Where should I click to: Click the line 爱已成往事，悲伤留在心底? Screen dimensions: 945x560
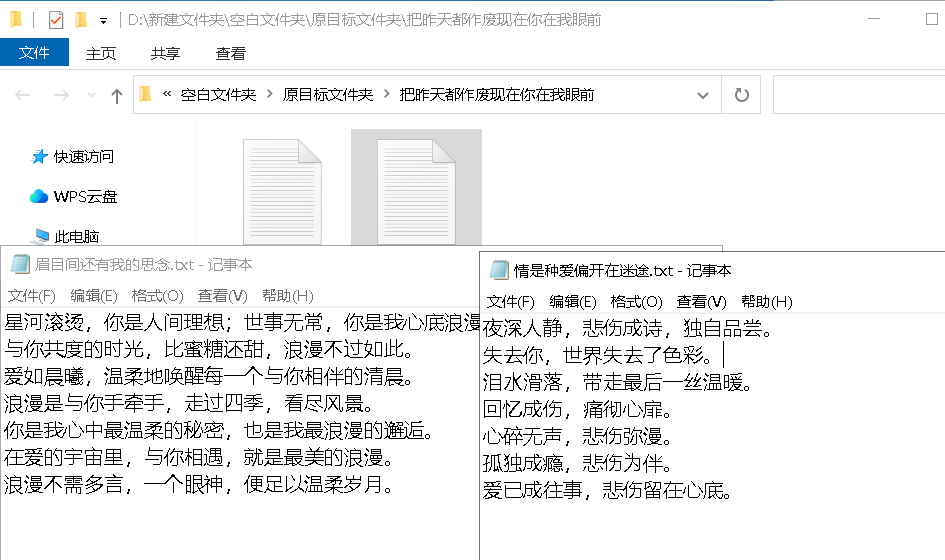click(x=608, y=490)
